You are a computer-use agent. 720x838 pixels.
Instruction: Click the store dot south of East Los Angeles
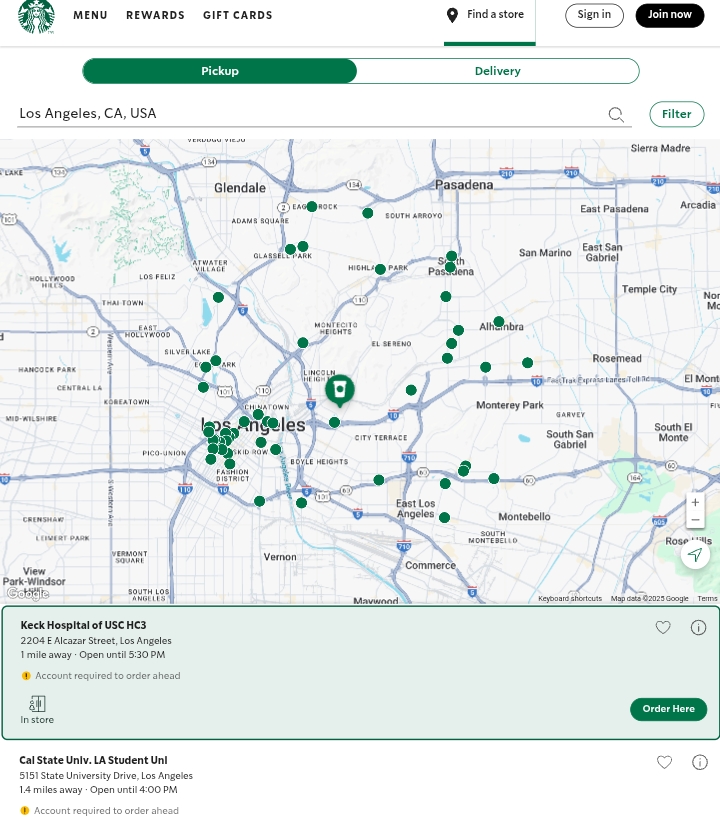pos(444,517)
